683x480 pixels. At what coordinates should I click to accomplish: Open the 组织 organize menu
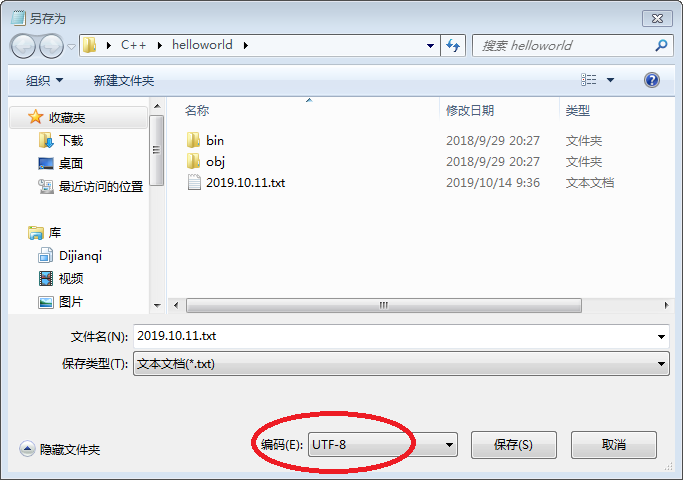(44, 81)
